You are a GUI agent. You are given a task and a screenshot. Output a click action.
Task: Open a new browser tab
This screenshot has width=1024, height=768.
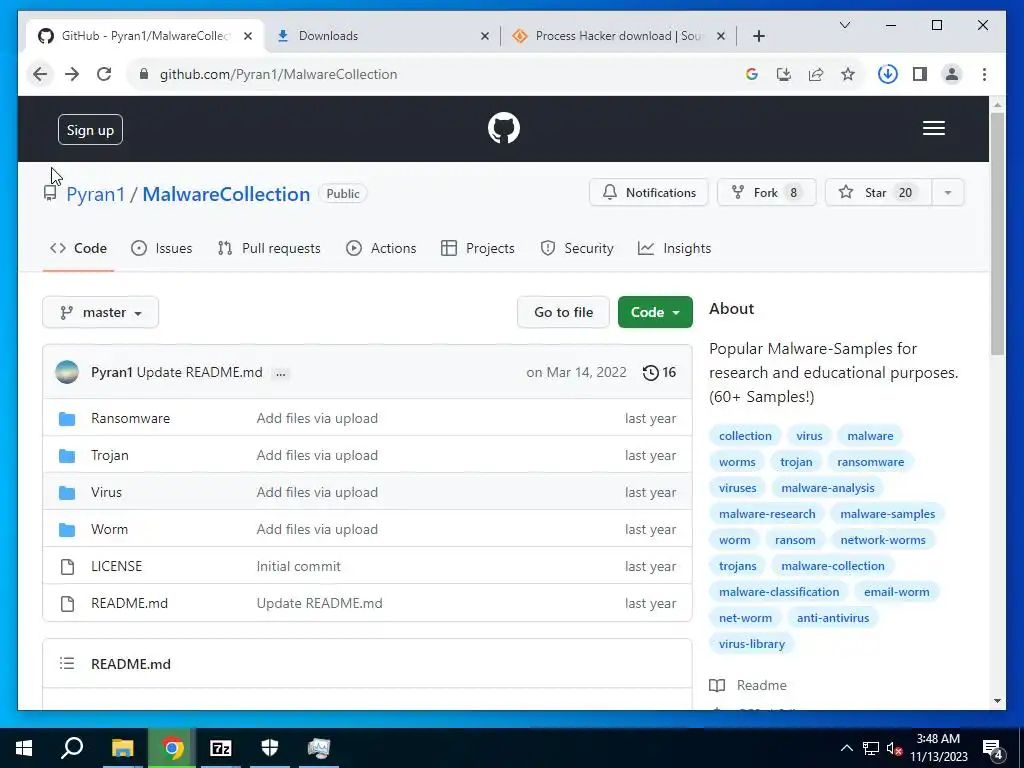(758, 36)
